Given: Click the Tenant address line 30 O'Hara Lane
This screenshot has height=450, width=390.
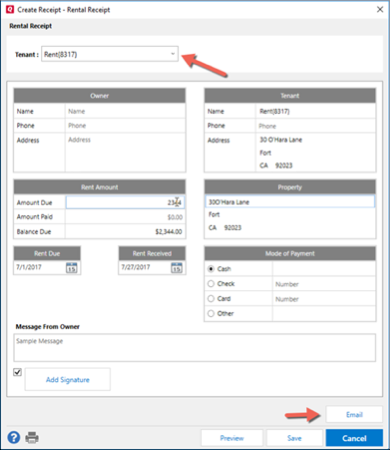Looking at the screenshot, I should pos(281,140).
